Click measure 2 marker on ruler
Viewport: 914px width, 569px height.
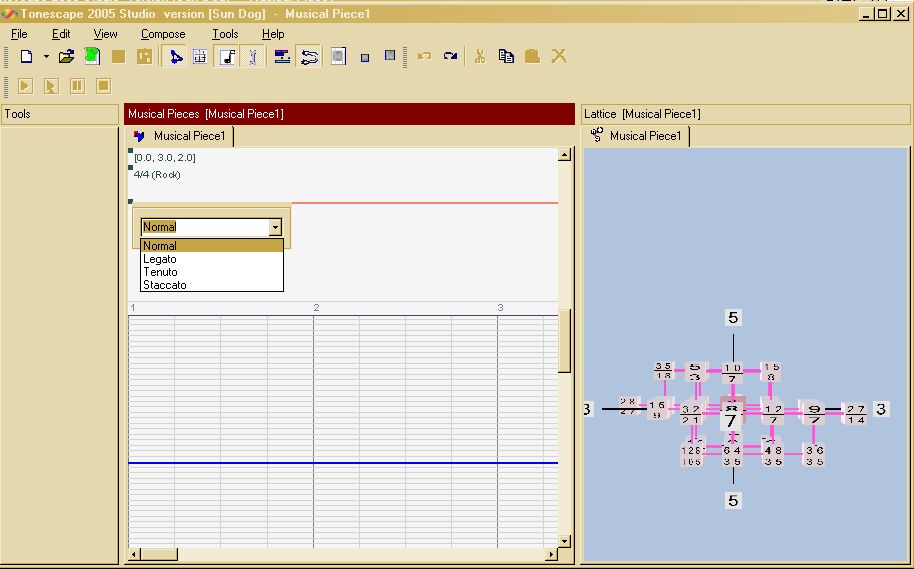(317, 307)
